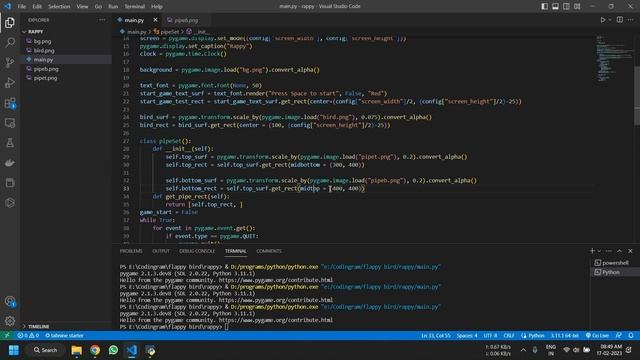Change UTF-8 encoding in status bar
640x360 pixels.
click(x=490, y=336)
